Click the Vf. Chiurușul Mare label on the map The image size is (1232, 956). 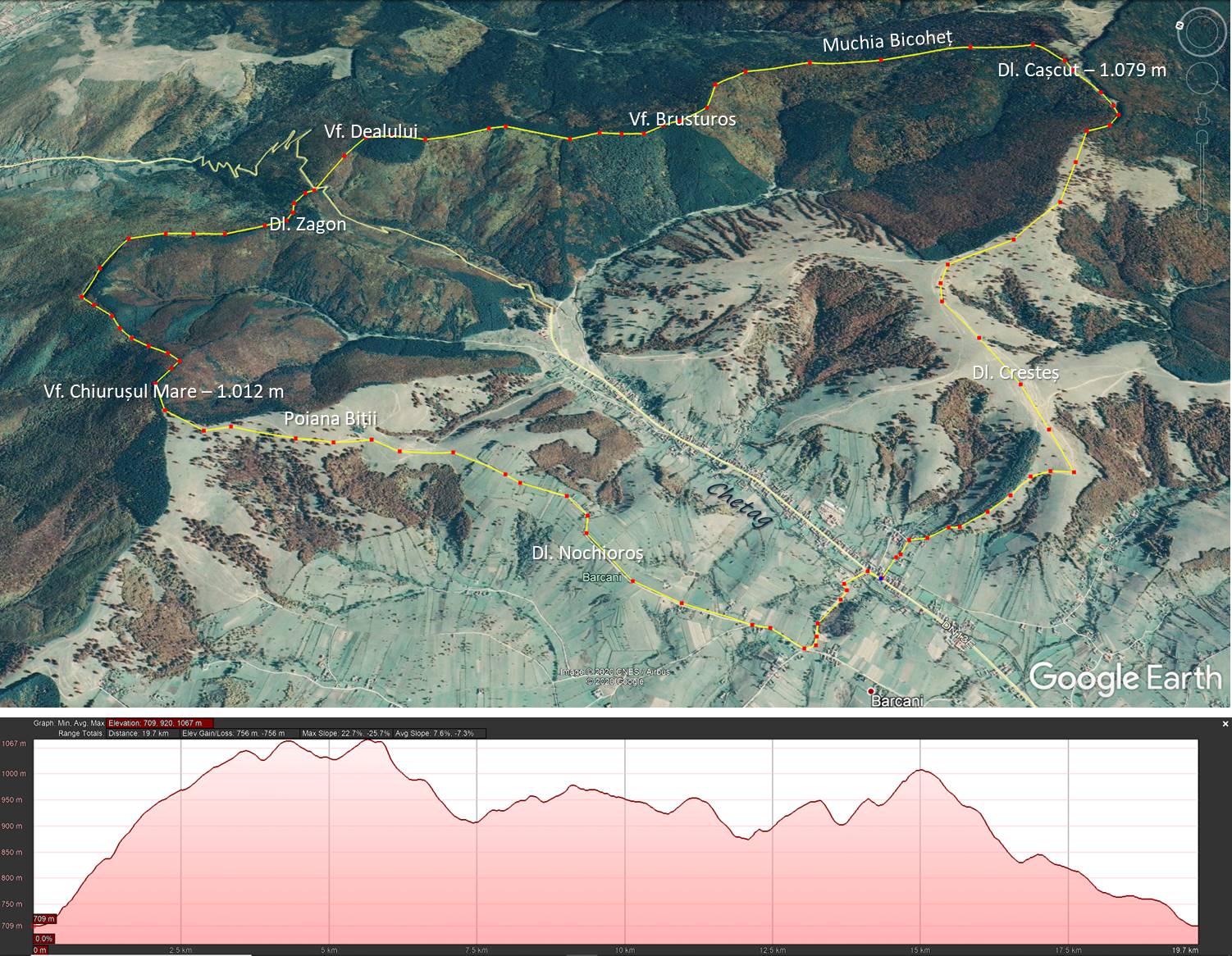pos(164,391)
